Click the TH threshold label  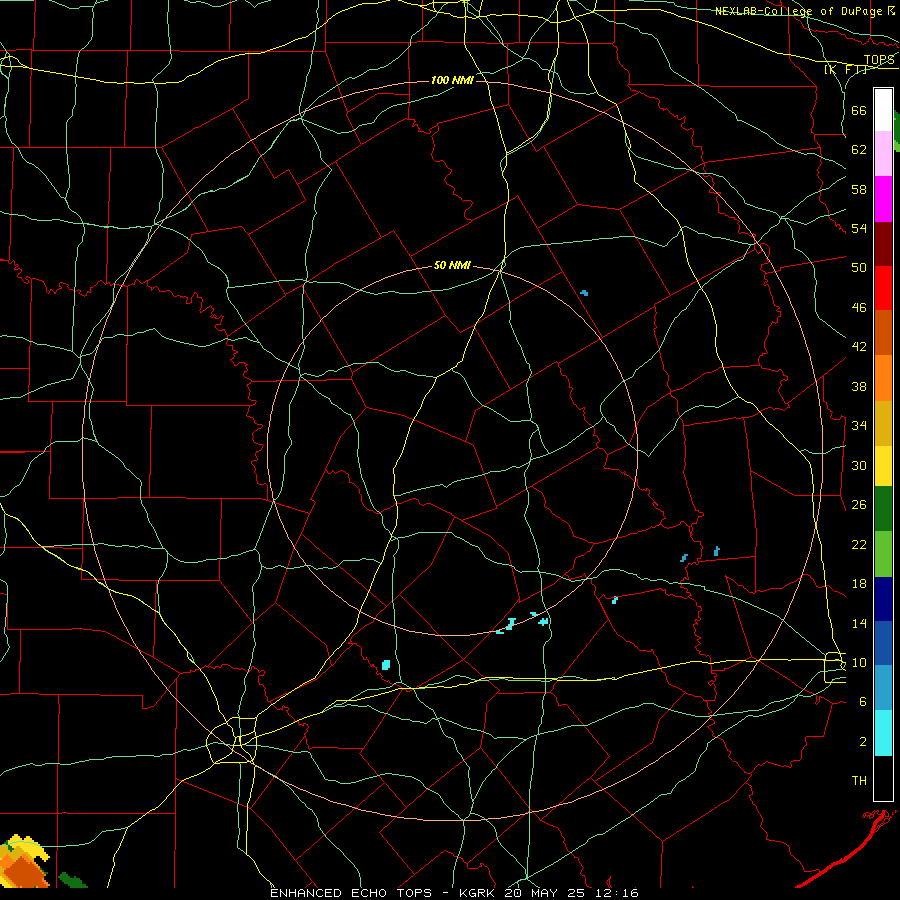tap(859, 781)
